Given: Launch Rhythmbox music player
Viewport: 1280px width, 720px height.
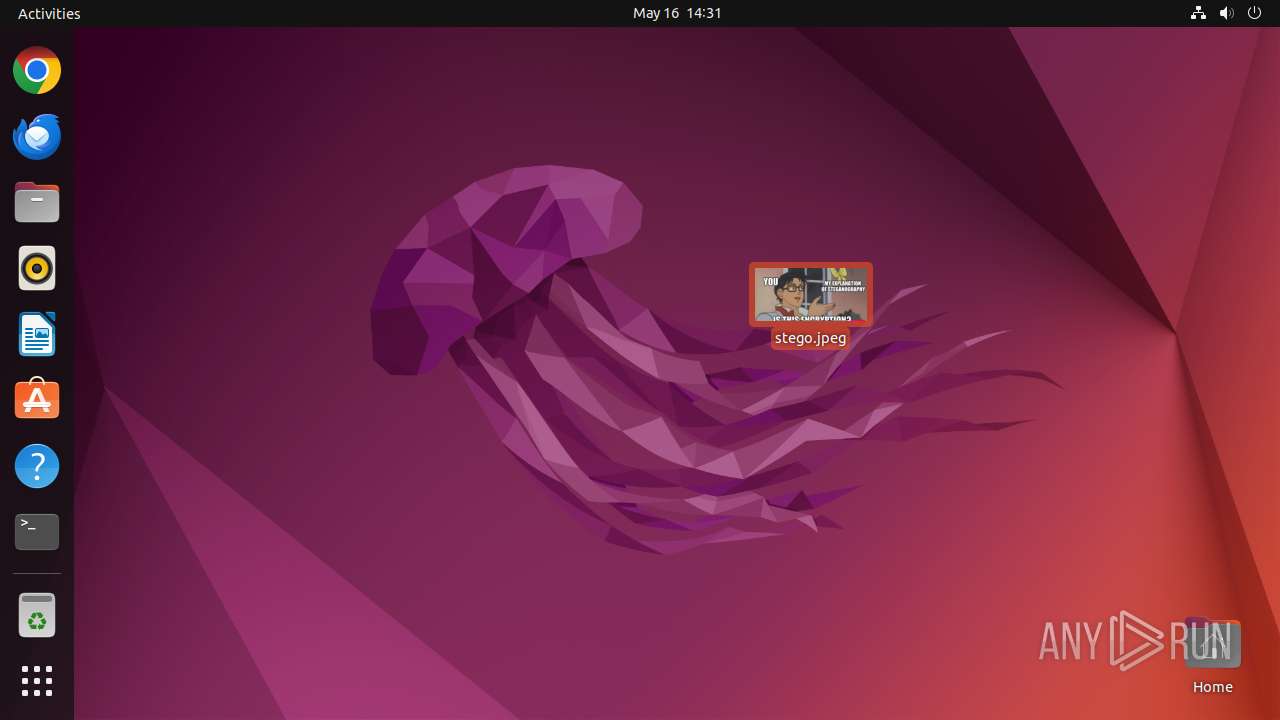Looking at the screenshot, I should [37, 269].
